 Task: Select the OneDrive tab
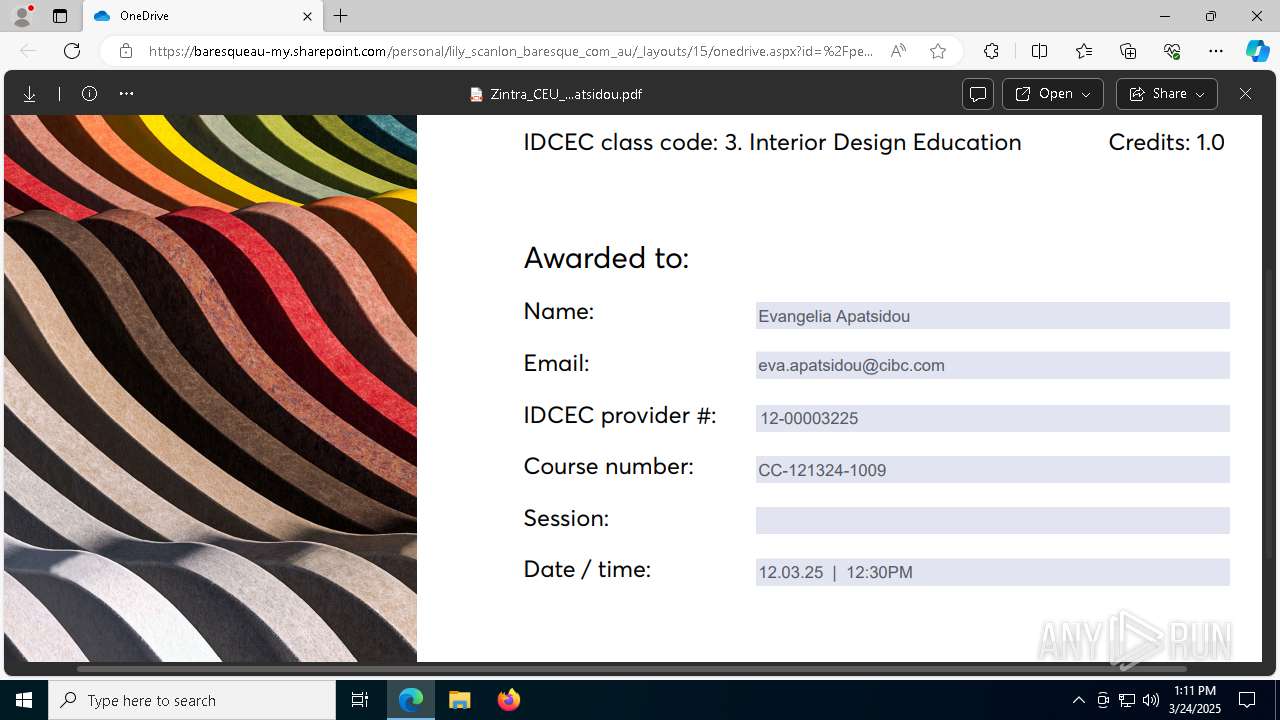tap(202, 16)
